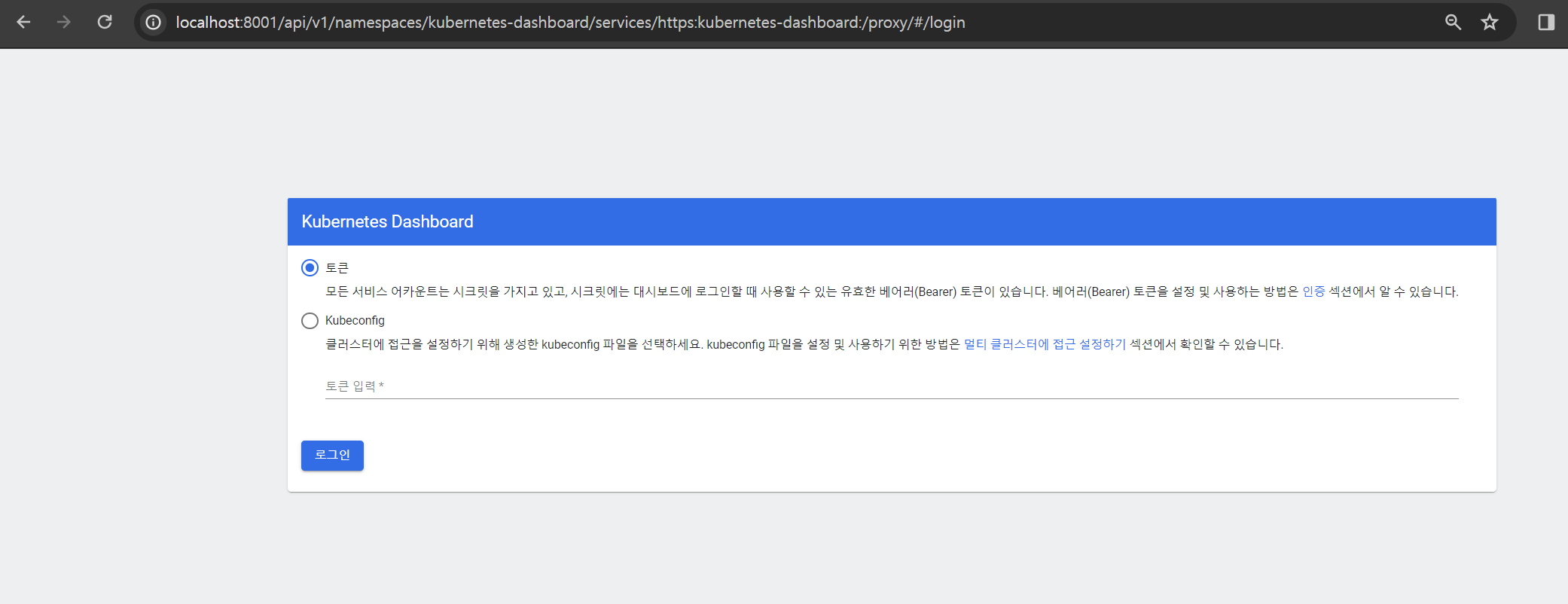Reload the page with the refresh icon
Image resolution: width=1568 pixels, height=604 pixels.
(x=105, y=23)
